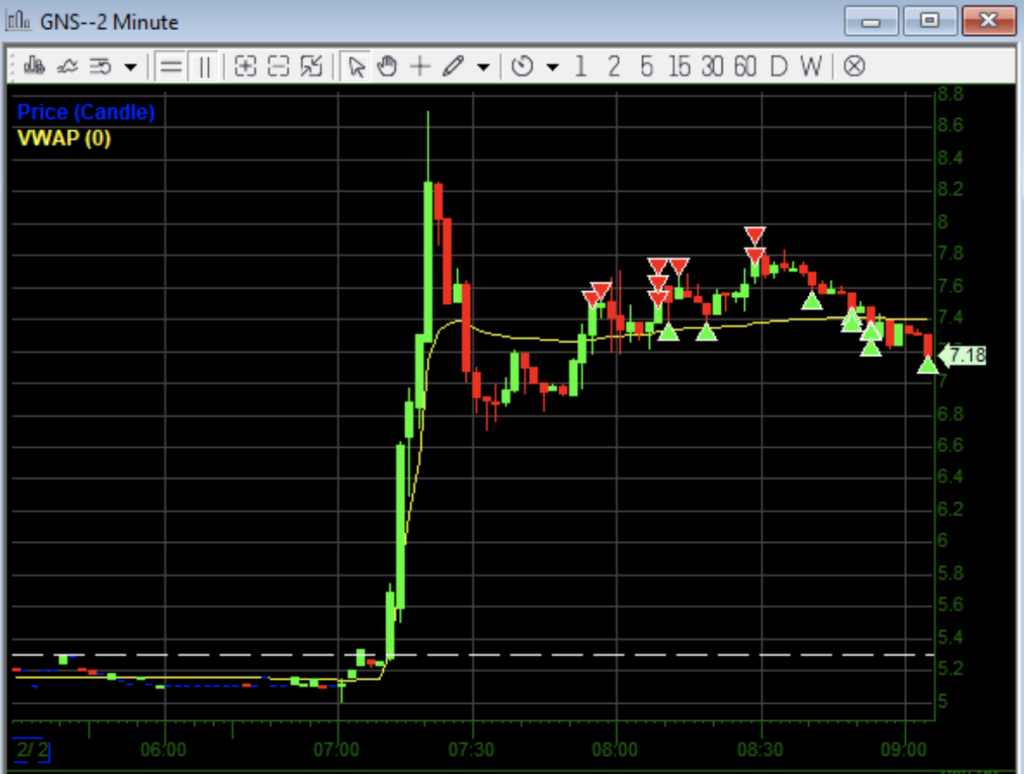Click the 08:30 time axis label
1024x774 pixels.
(x=760, y=749)
